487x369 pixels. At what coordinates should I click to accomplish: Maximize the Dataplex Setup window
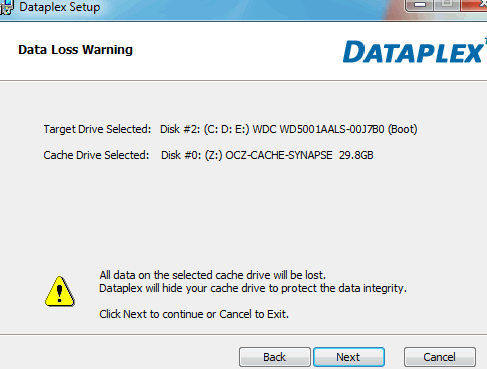(x=447, y=5)
